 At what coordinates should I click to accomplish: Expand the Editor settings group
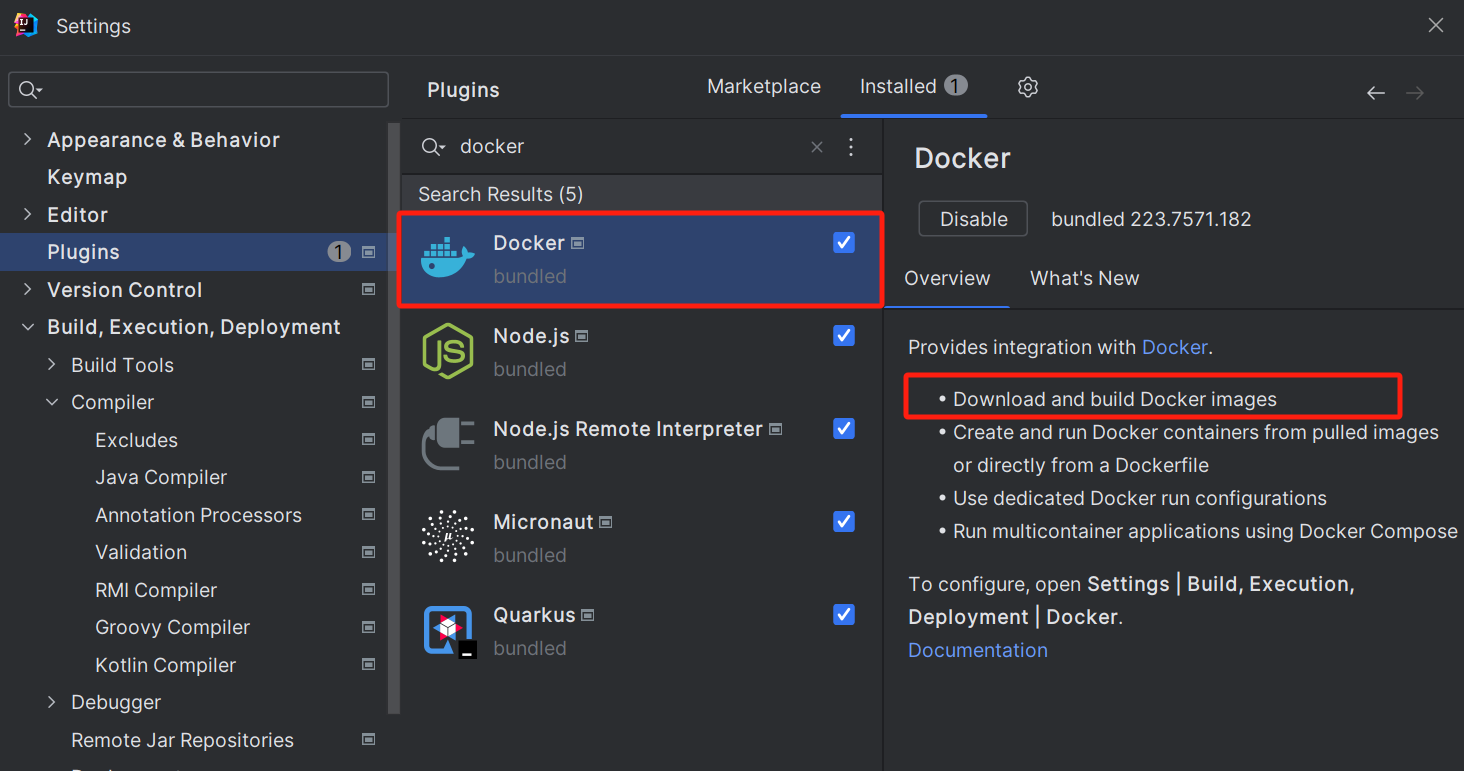coord(27,215)
